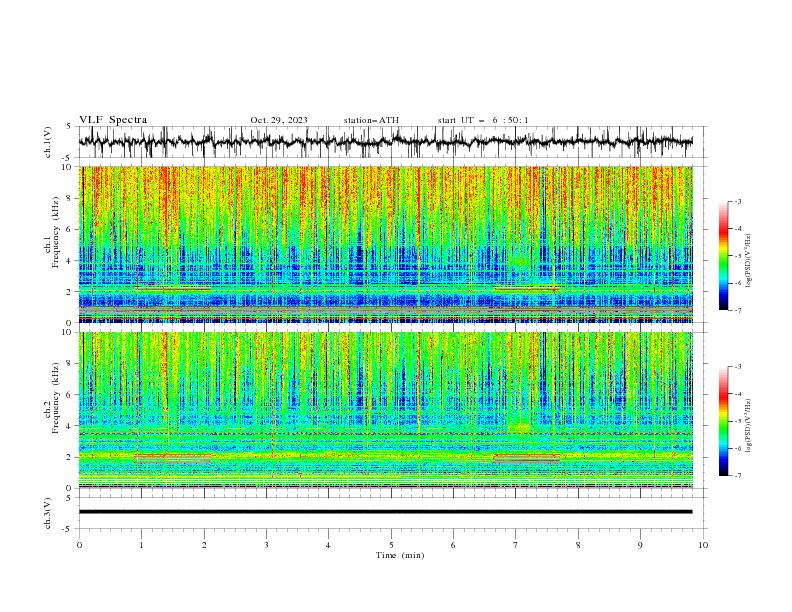
Task: Click the "7" tick on the Time axis
Action: 516,545
